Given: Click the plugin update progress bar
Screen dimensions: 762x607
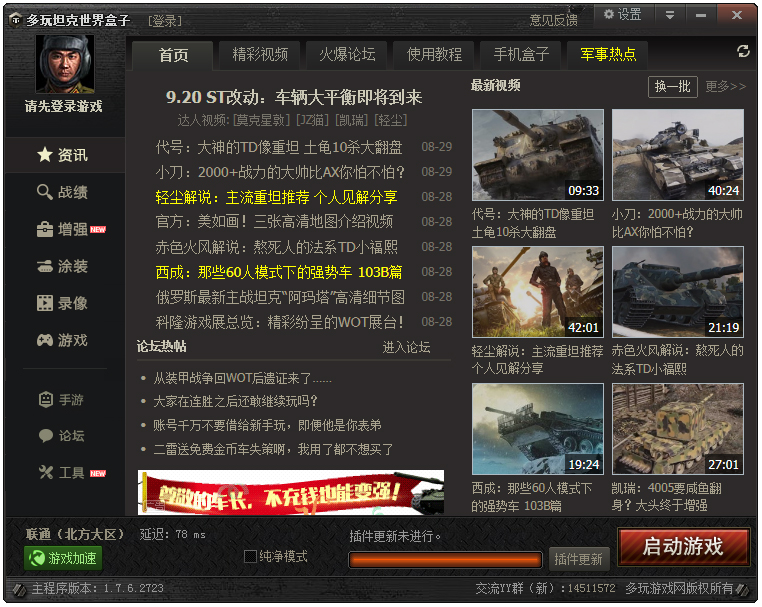Looking at the screenshot, I should tap(445, 560).
